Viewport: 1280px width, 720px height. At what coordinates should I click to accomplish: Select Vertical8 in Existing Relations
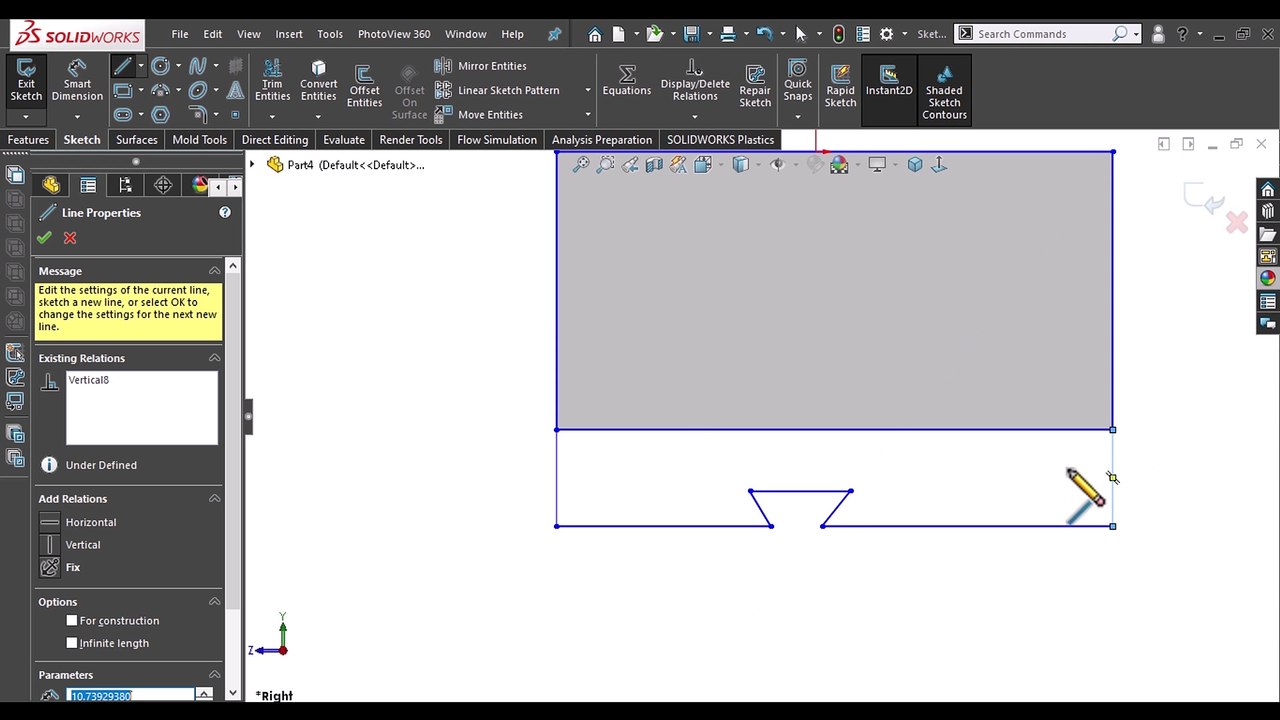pyautogui.click(x=88, y=380)
